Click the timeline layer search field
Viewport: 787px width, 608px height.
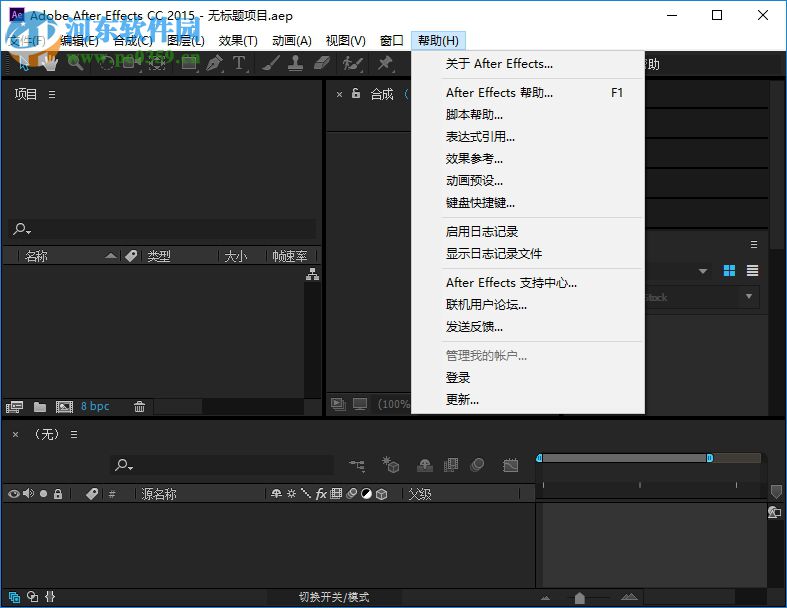pyautogui.click(x=222, y=465)
